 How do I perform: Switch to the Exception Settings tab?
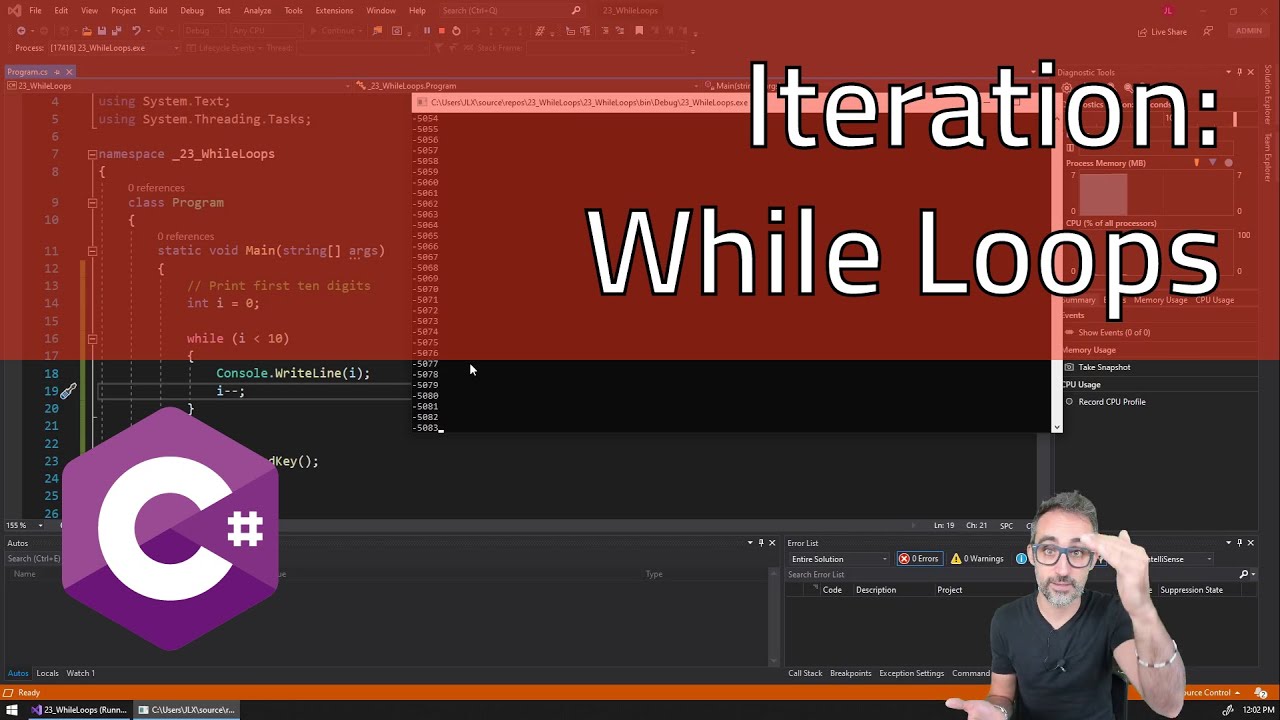911,673
